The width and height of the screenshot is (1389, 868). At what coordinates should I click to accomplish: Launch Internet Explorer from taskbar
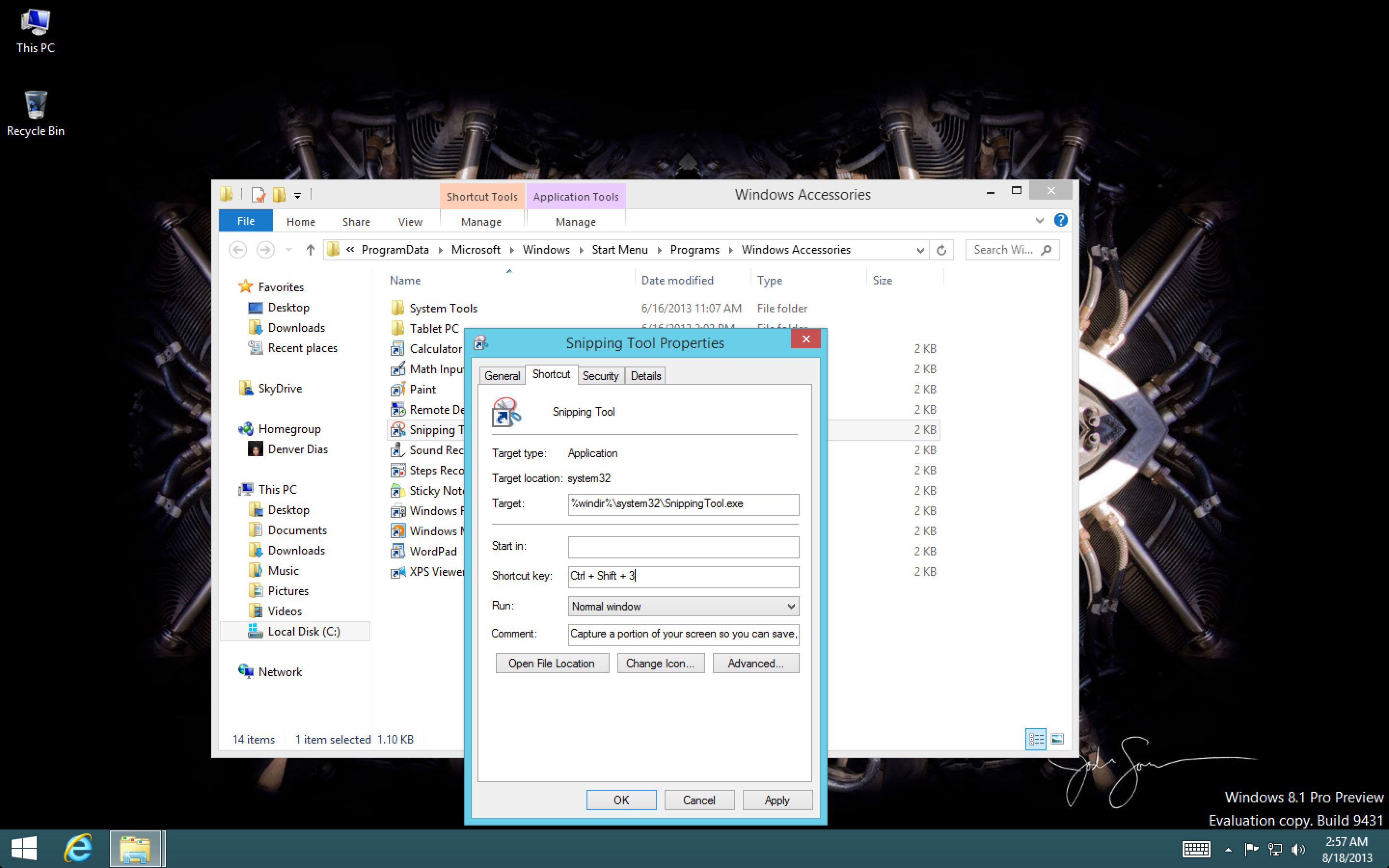[78, 849]
